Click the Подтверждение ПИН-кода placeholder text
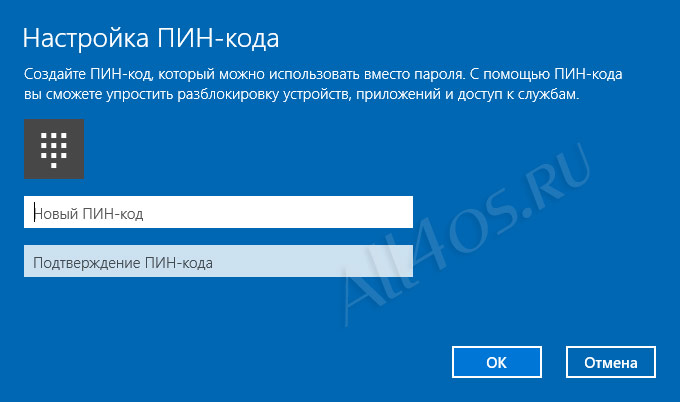The image size is (680, 402). [123, 263]
